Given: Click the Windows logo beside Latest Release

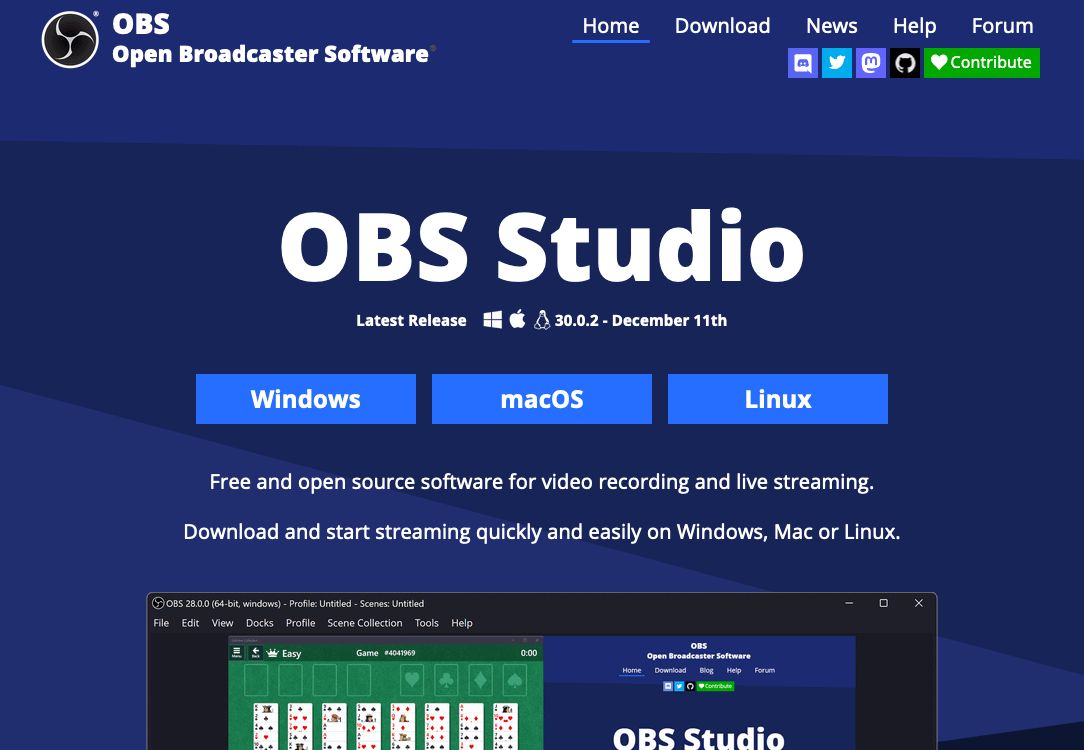Looking at the screenshot, I should click(x=492, y=320).
